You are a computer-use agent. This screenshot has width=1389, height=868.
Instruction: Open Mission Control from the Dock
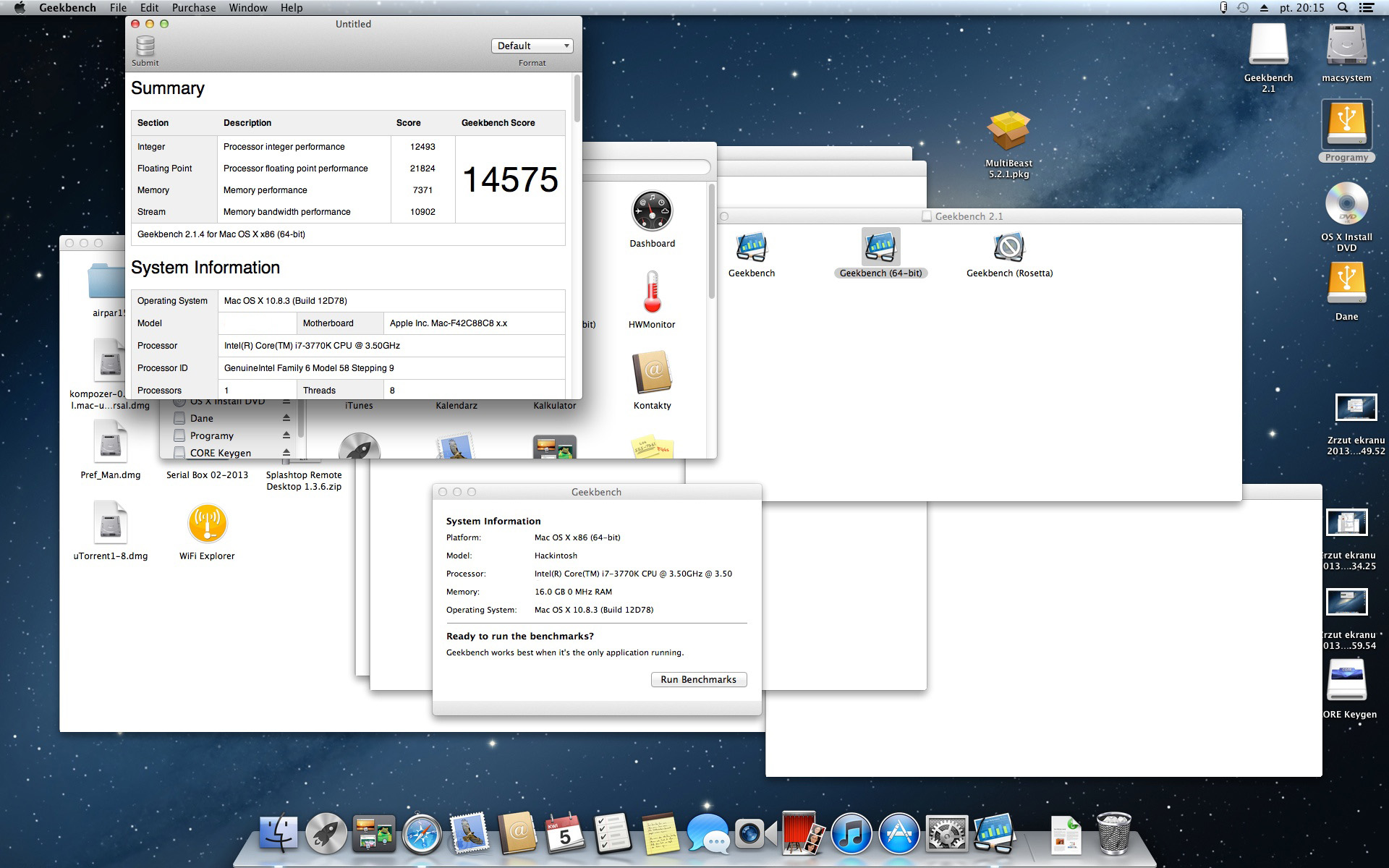point(374,834)
